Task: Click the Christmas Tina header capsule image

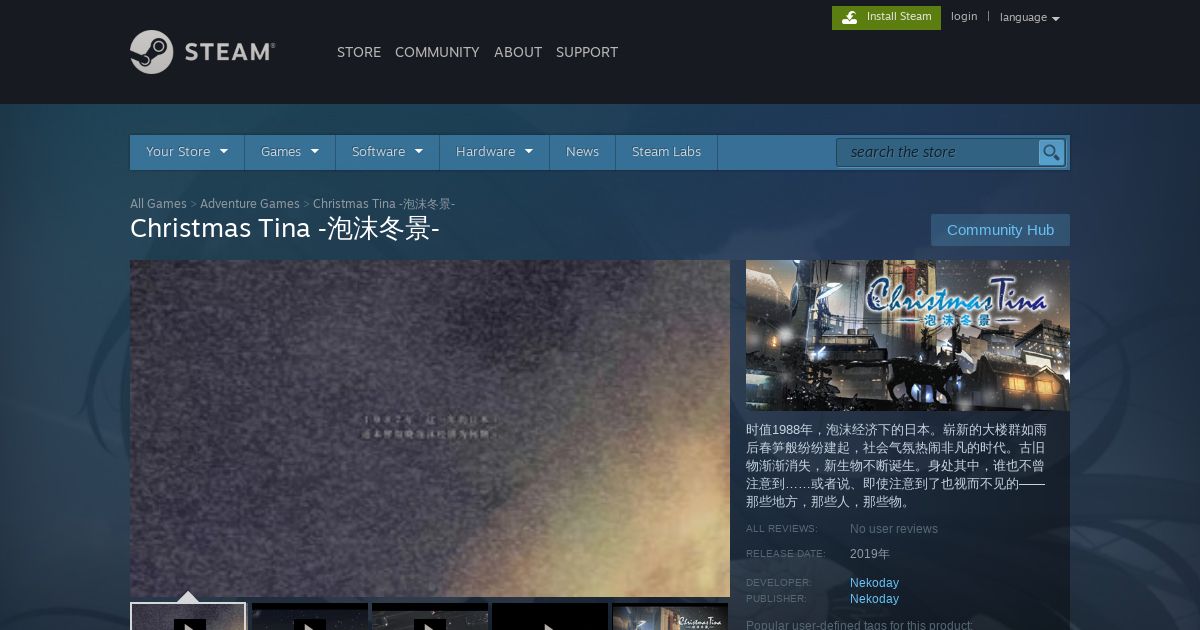Action: tap(908, 336)
